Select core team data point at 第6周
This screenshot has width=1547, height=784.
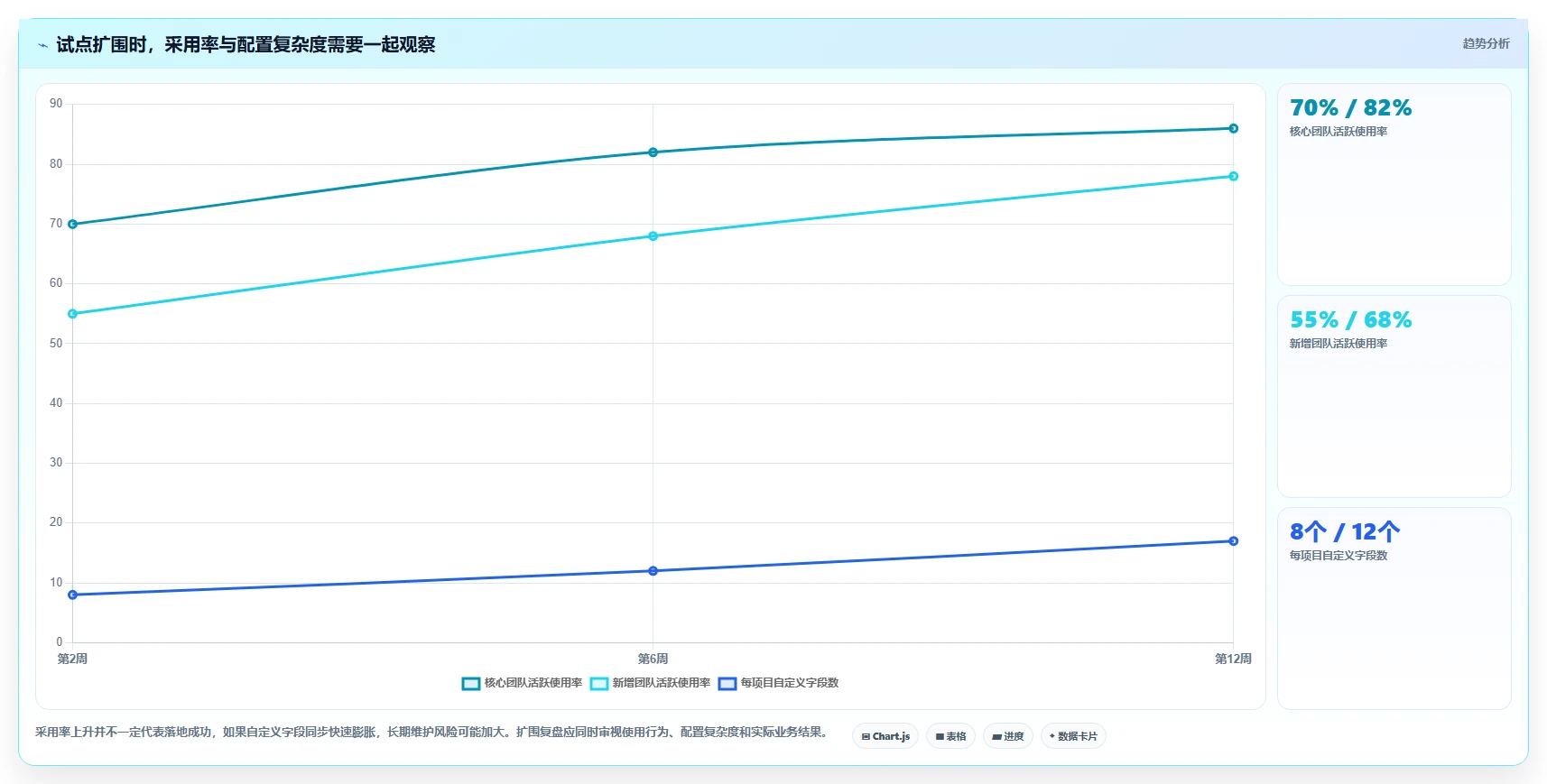pyautogui.click(x=653, y=152)
